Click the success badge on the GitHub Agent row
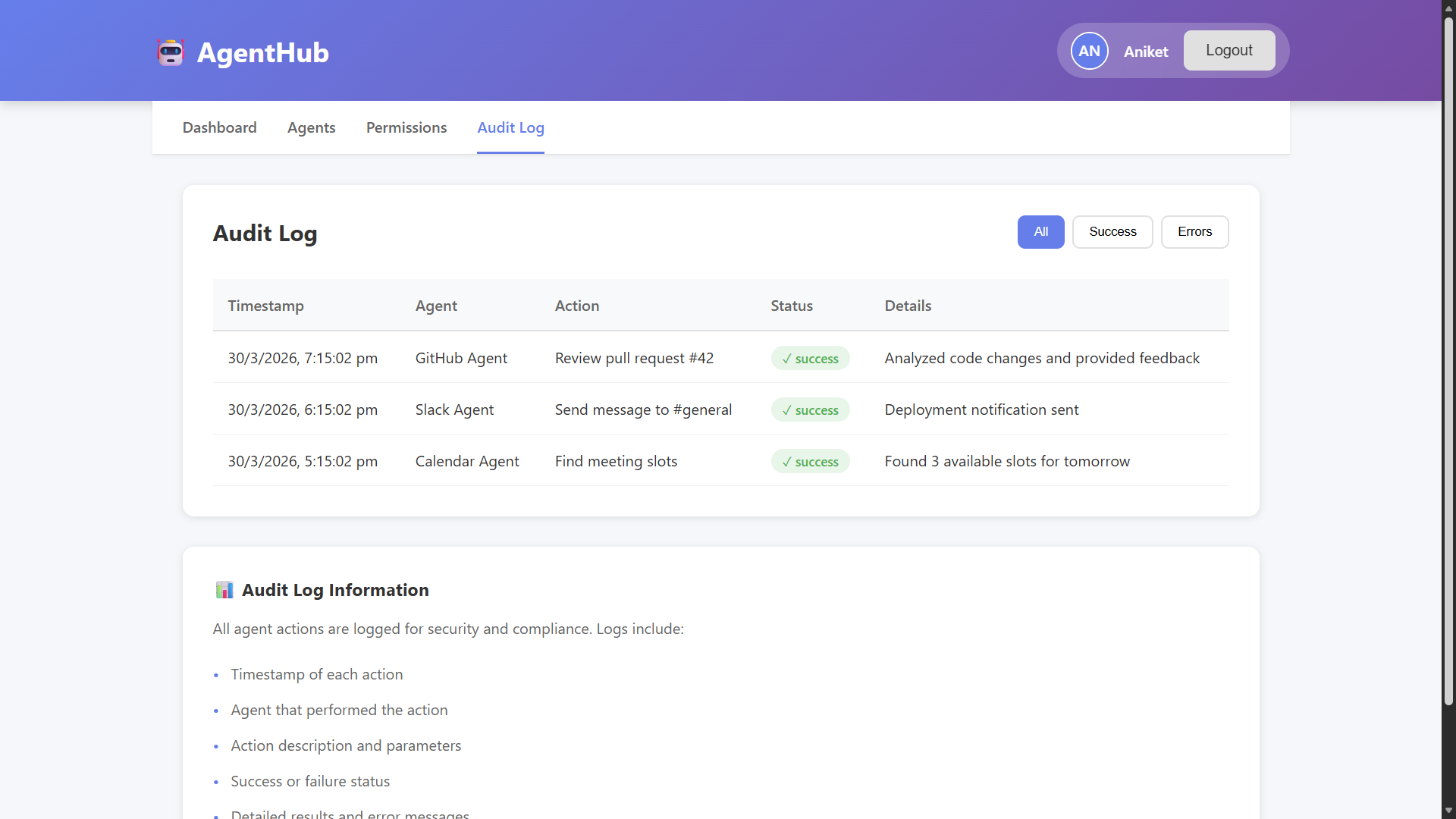Viewport: 1456px width, 819px height. coord(810,359)
